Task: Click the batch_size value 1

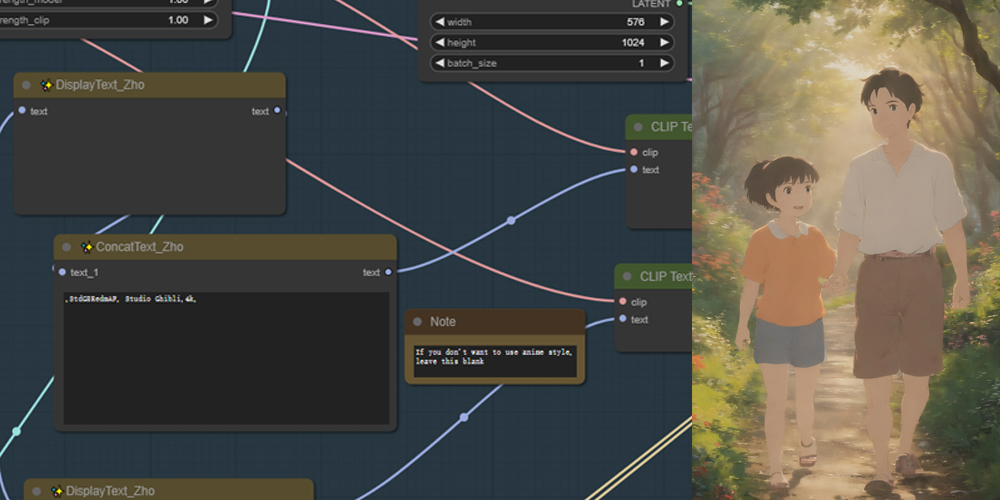Action: pyautogui.click(x=642, y=63)
